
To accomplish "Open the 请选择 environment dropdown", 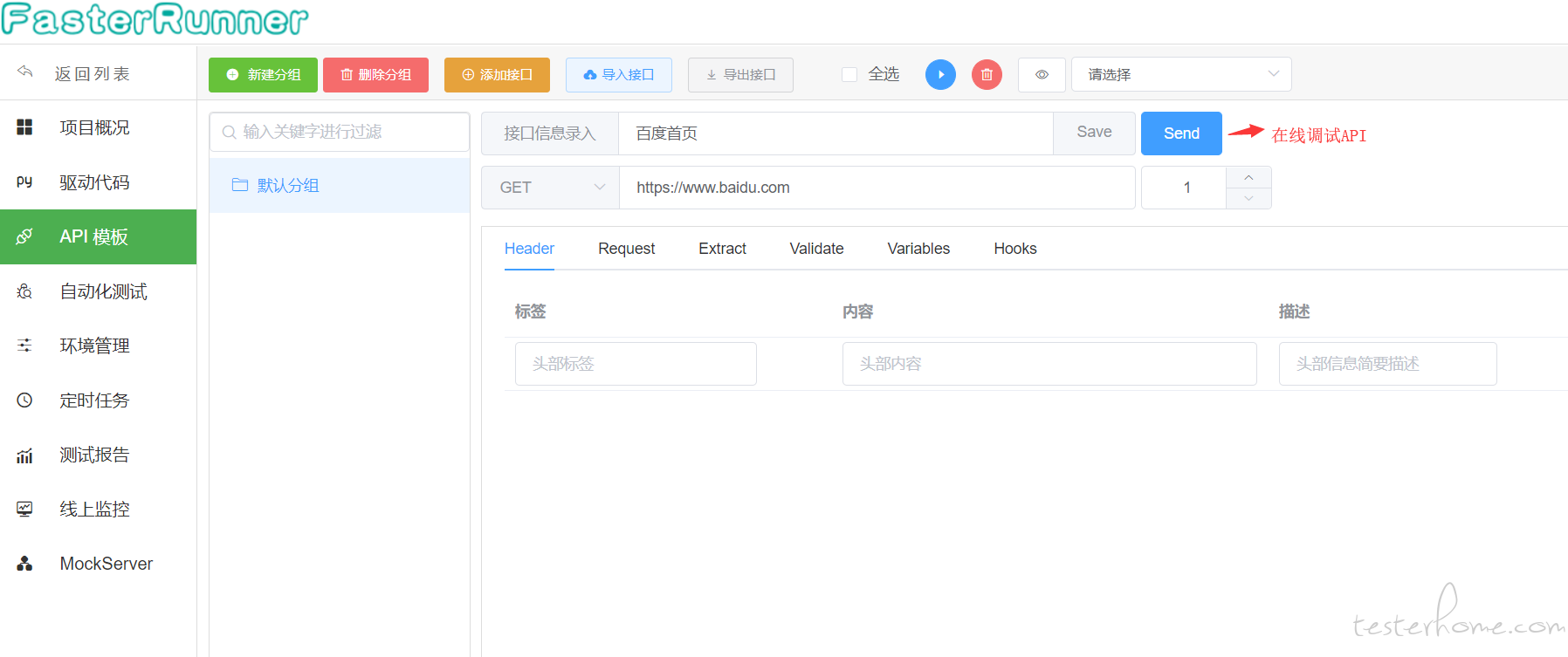I will 1181,74.
